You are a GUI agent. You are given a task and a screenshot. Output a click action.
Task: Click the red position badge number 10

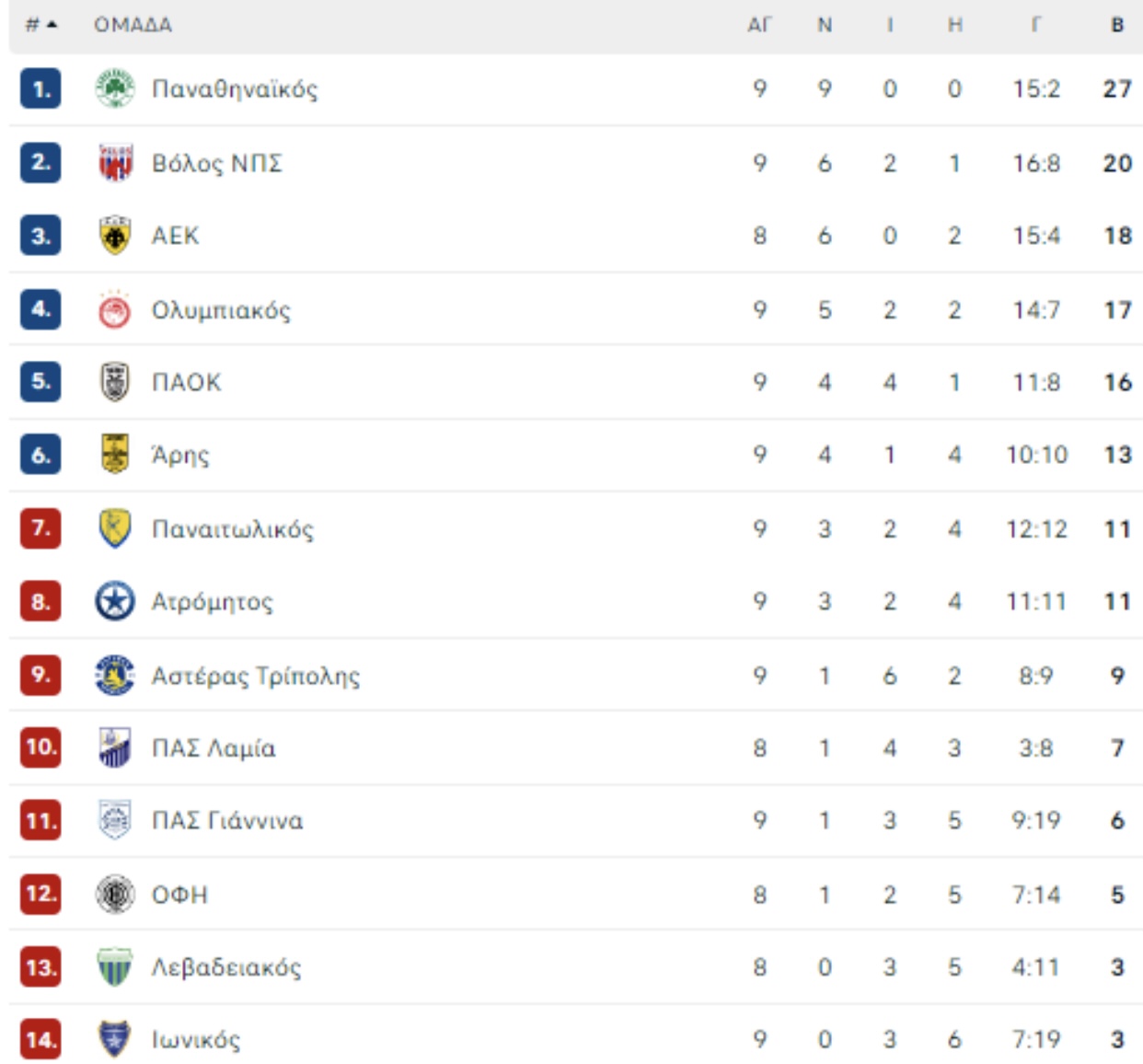click(x=40, y=747)
